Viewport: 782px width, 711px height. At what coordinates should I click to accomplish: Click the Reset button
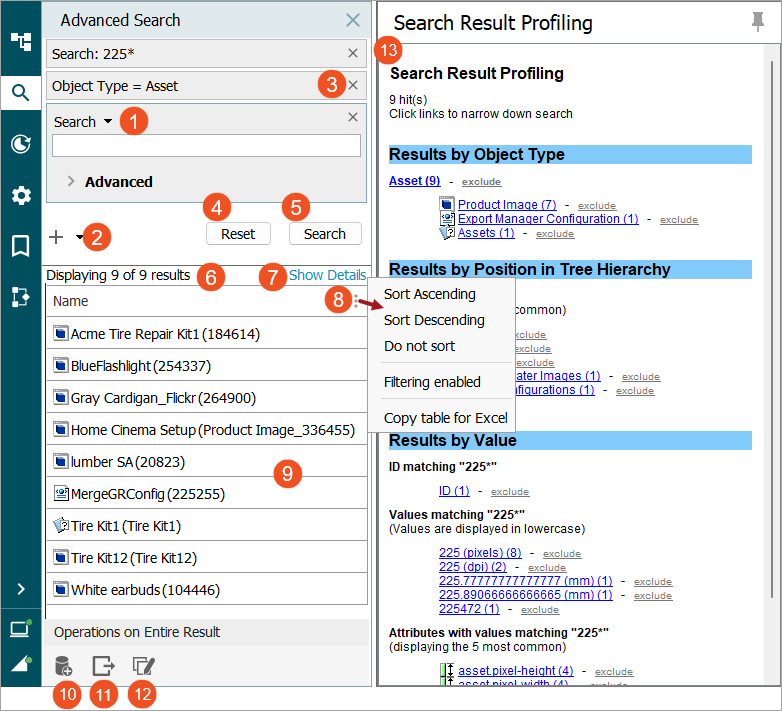[238, 234]
